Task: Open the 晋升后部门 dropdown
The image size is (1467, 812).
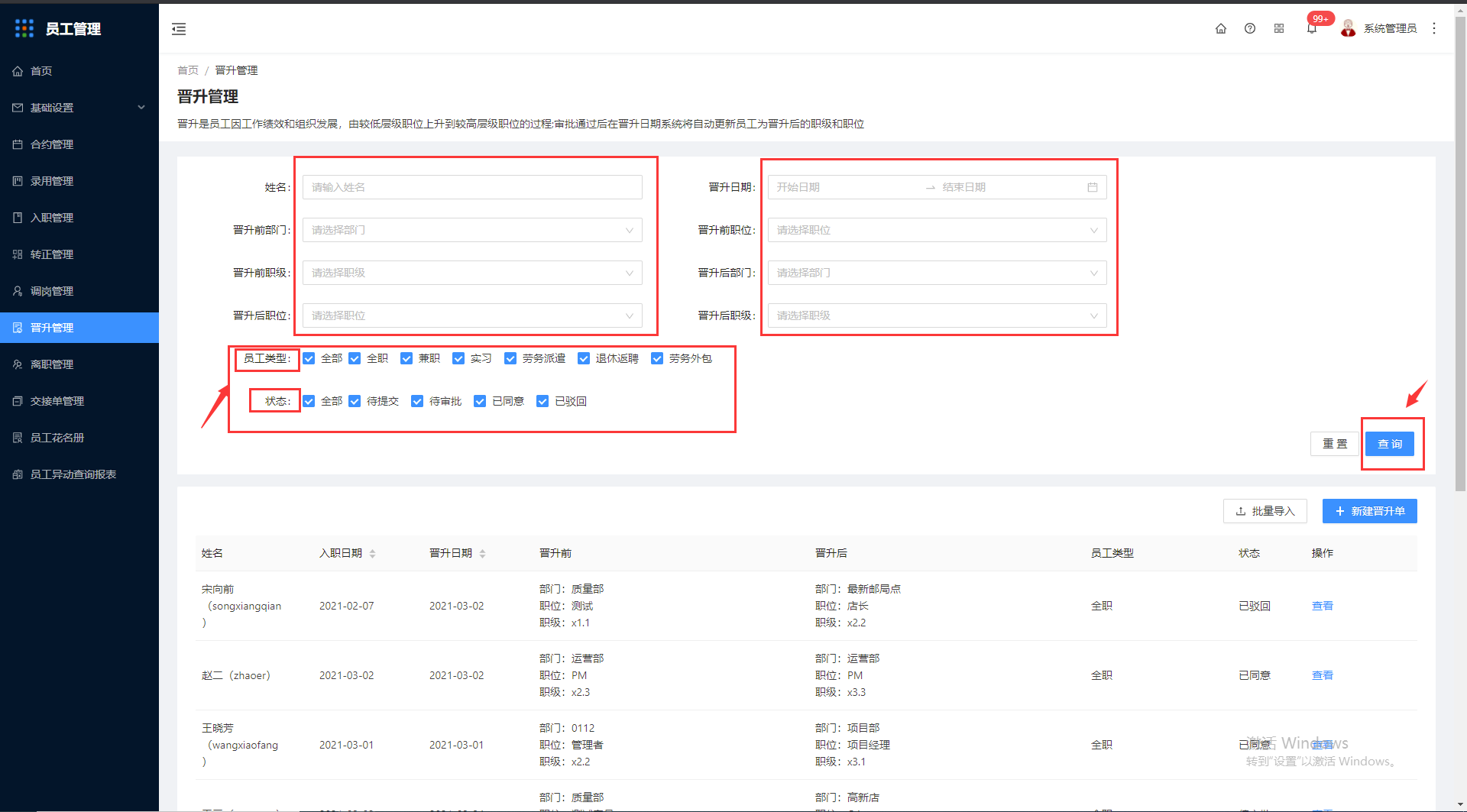Action: point(938,273)
